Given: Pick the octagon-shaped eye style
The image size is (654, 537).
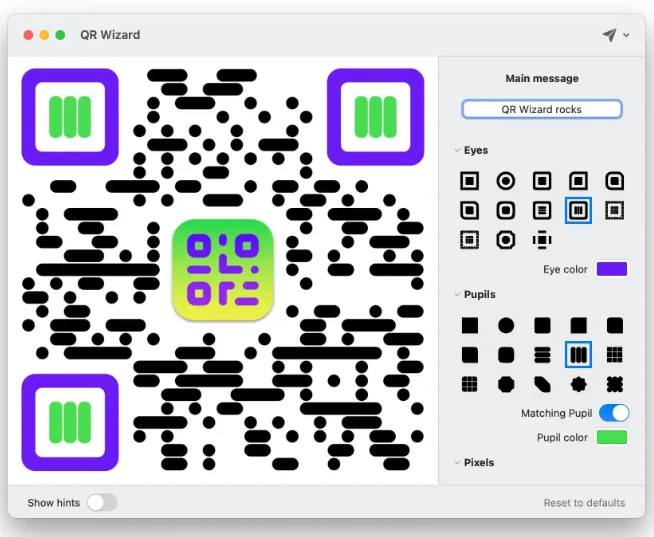Looking at the screenshot, I should click(x=506, y=240).
